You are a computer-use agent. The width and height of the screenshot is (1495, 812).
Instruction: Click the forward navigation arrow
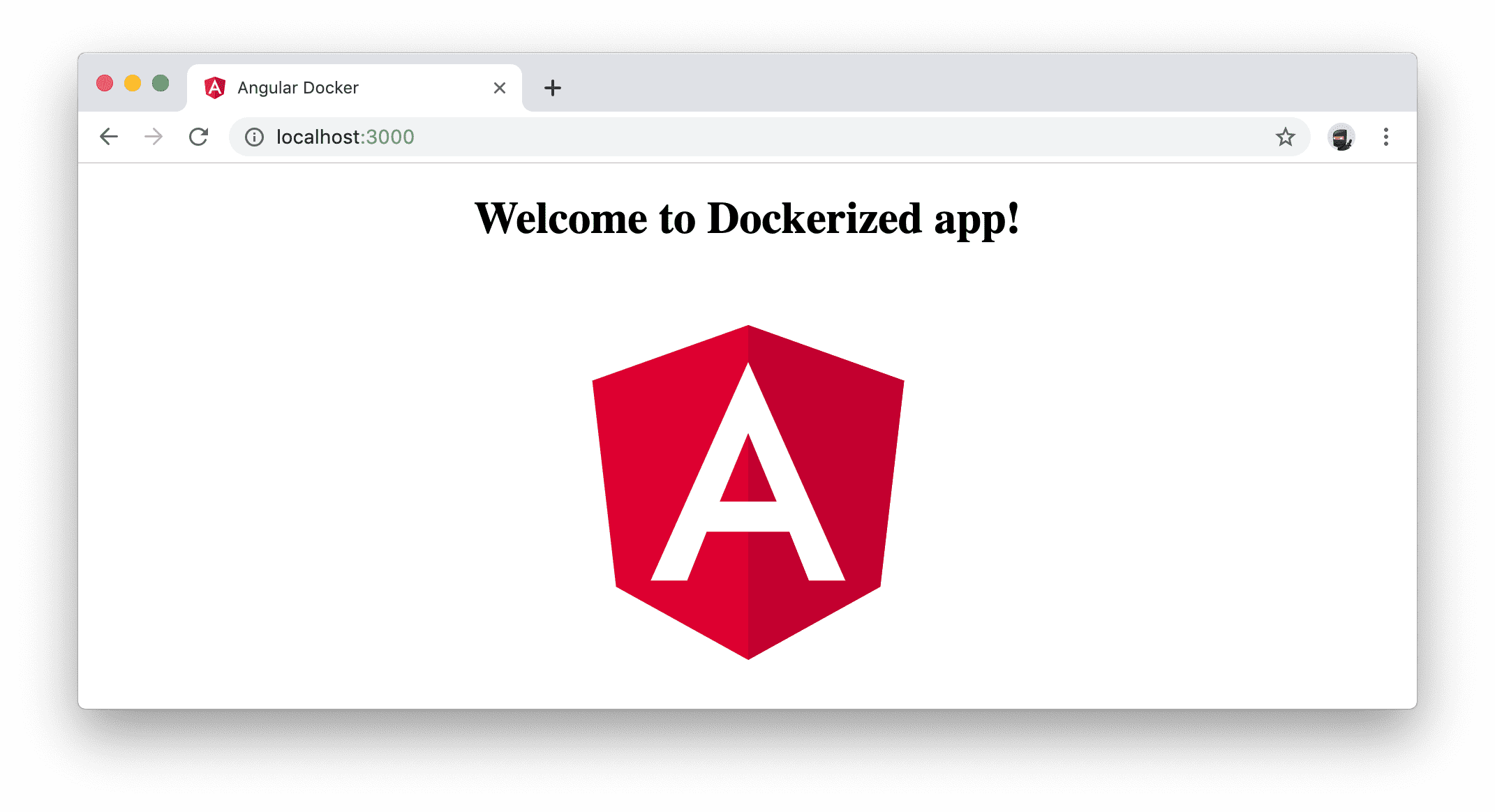coord(154,137)
